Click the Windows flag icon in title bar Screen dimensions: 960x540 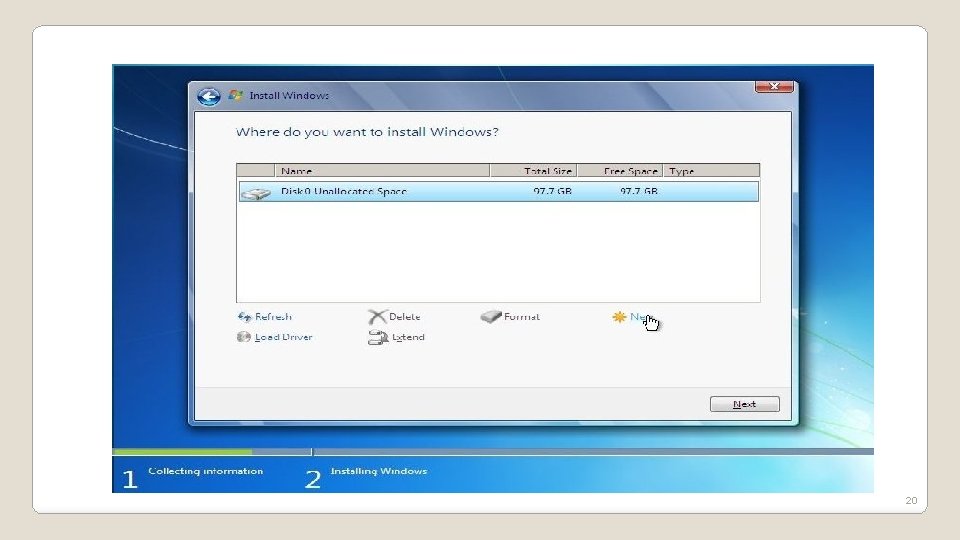pyautogui.click(x=235, y=95)
